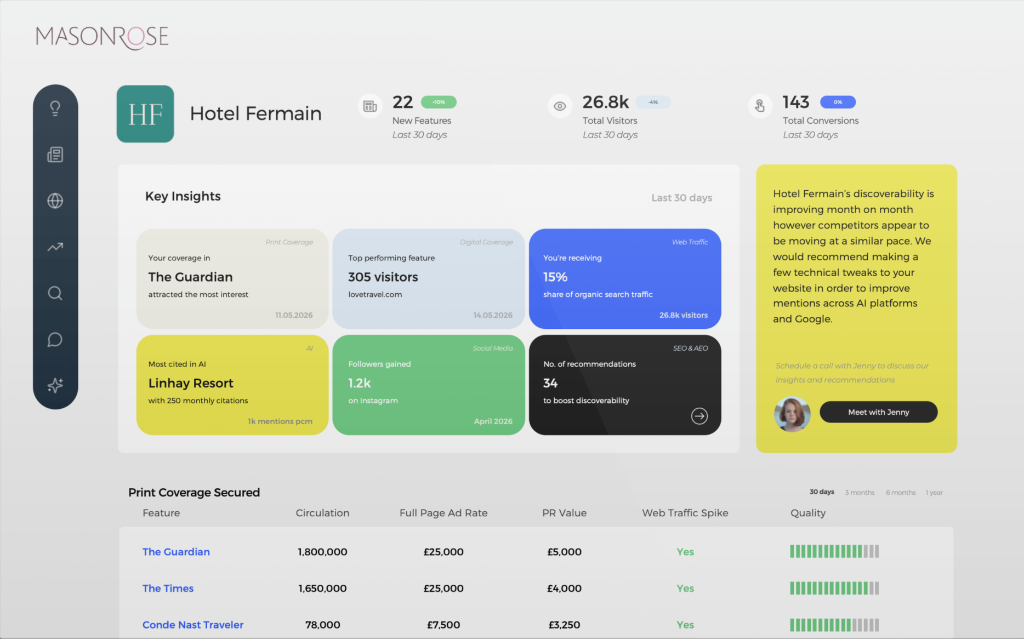Open the Conde Nast Traveler link
Image resolution: width=1024 pixels, height=639 pixels.
point(193,625)
